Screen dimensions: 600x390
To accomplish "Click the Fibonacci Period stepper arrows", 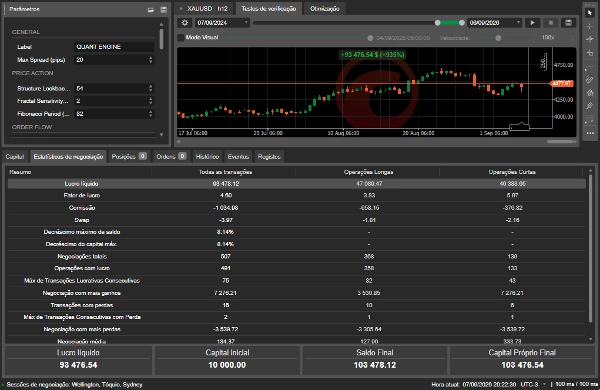I will click(x=150, y=114).
